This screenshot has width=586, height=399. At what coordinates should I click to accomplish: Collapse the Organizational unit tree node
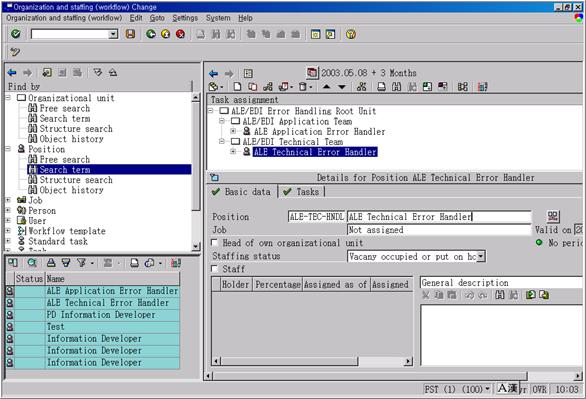pos(8,98)
